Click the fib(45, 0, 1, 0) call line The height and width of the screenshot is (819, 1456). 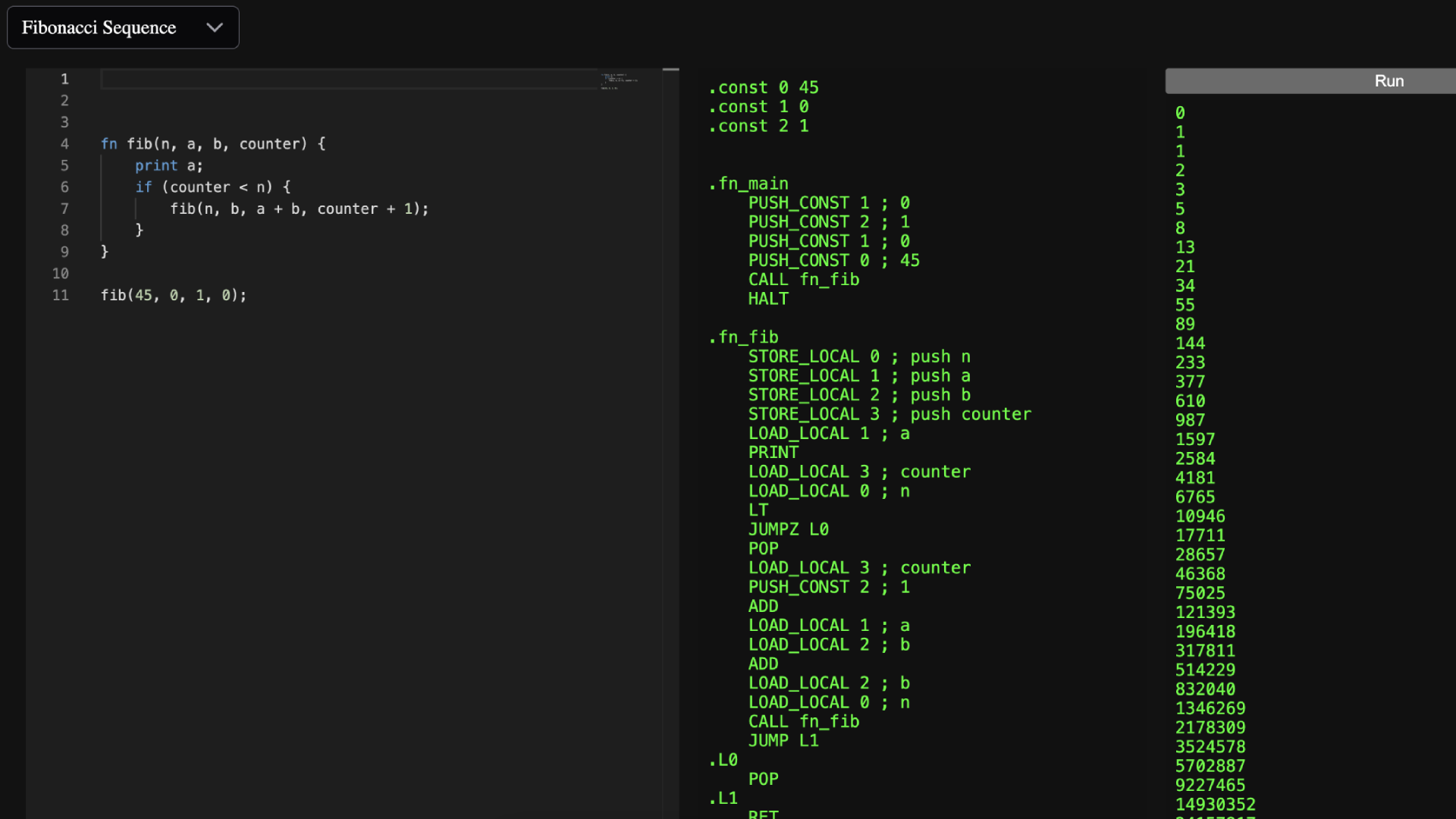pyautogui.click(x=174, y=295)
